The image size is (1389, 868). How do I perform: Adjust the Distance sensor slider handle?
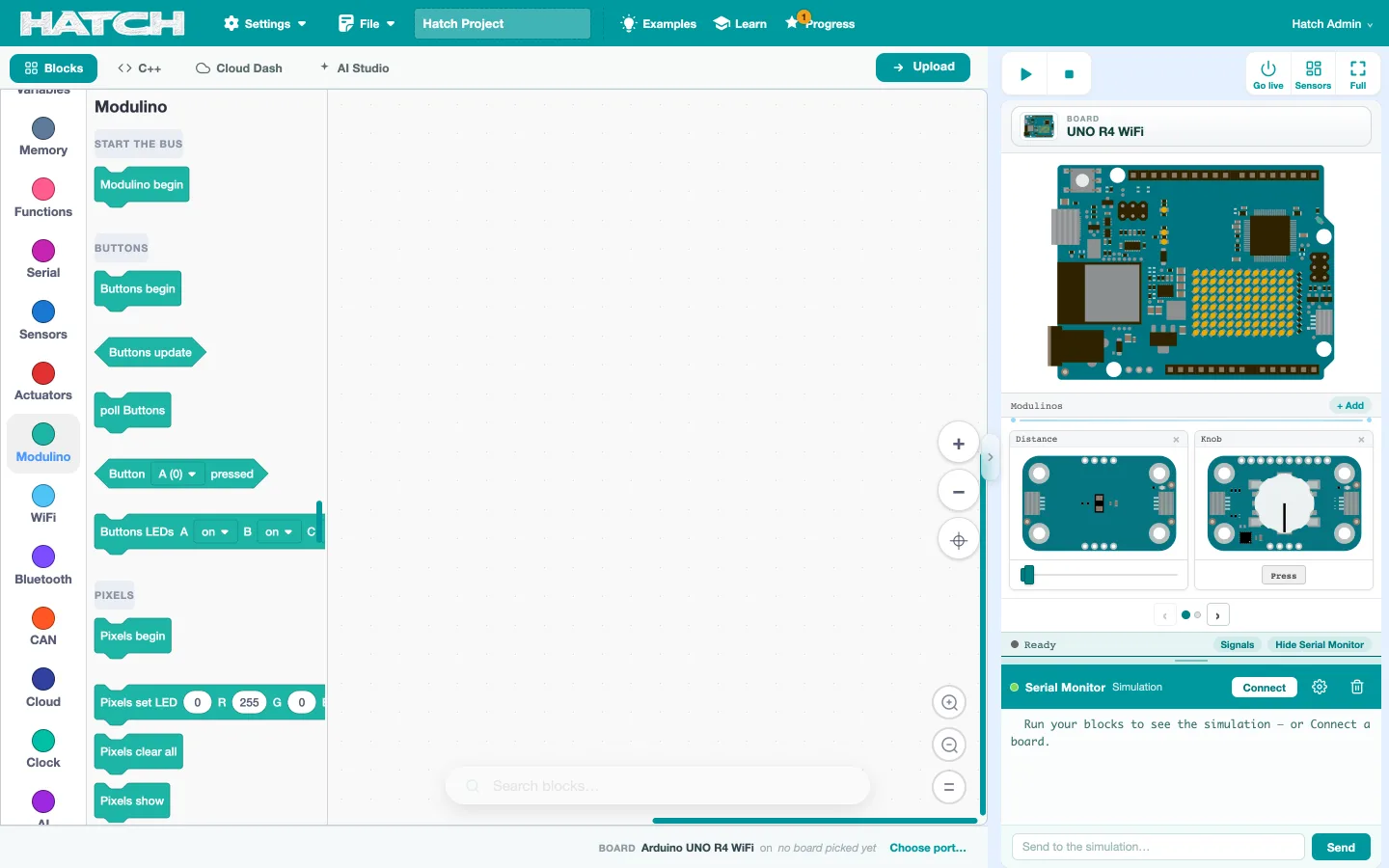(1028, 575)
